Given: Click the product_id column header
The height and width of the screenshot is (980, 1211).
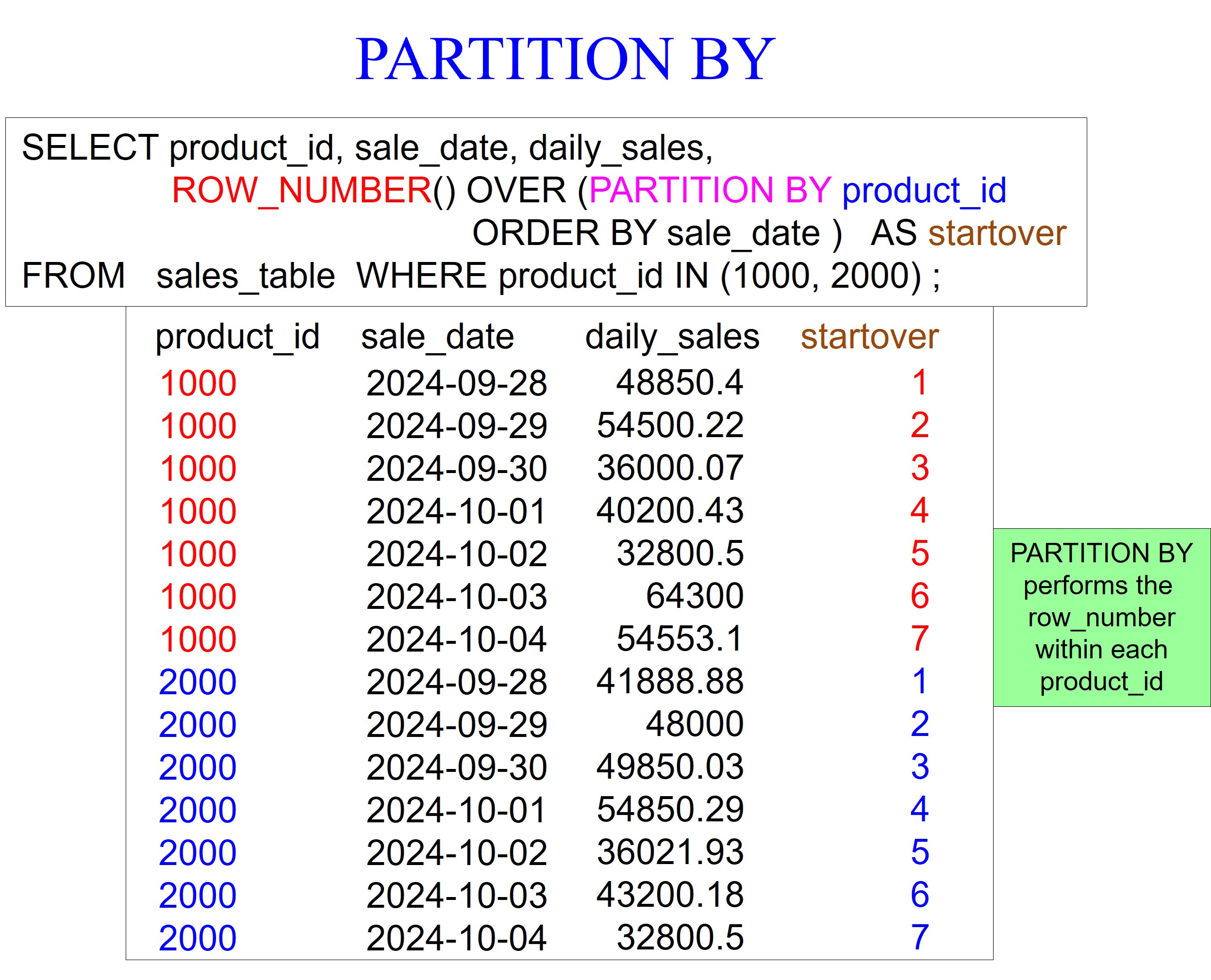Looking at the screenshot, I should click(x=237, y=337).
